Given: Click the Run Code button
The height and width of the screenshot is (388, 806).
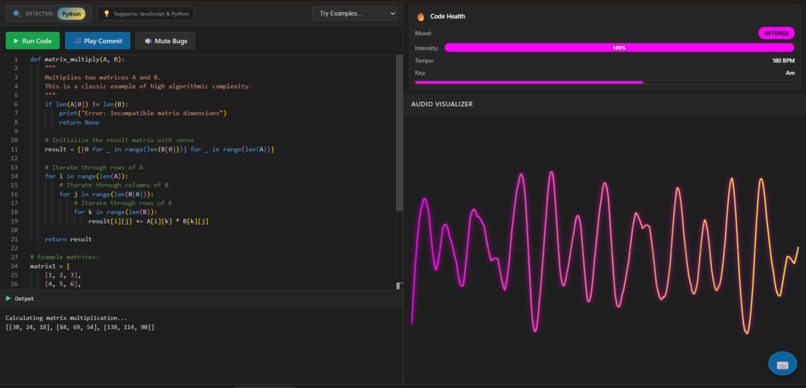Looking at the screenshot, I should coord(33,41).
